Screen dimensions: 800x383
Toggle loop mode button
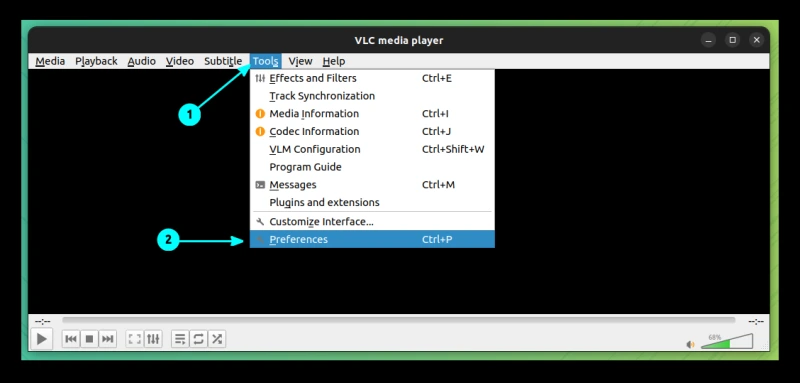tap(198, 339)
